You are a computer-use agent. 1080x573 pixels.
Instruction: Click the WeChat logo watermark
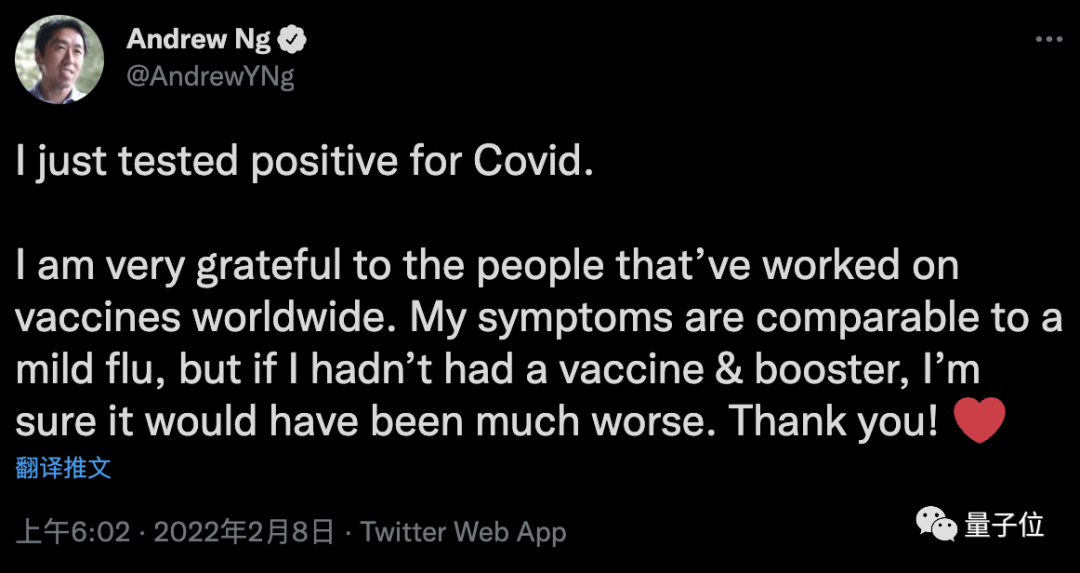coord(937,525)
